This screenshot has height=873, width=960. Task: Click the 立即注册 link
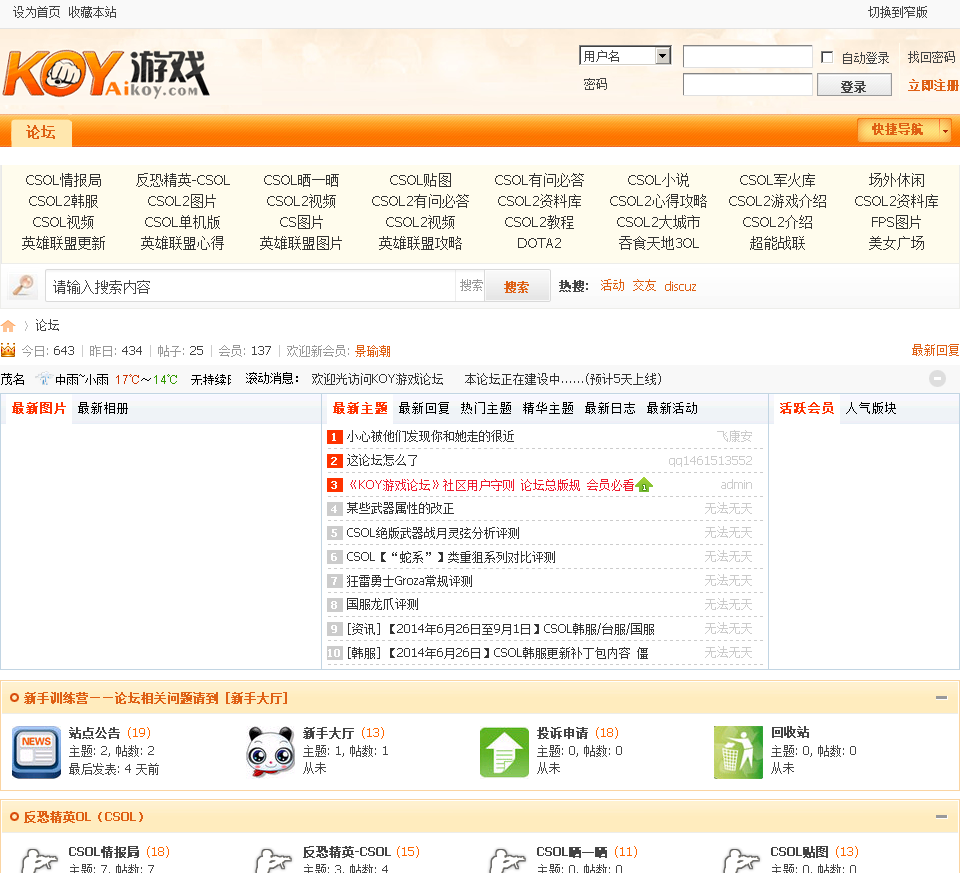point(933,86)
